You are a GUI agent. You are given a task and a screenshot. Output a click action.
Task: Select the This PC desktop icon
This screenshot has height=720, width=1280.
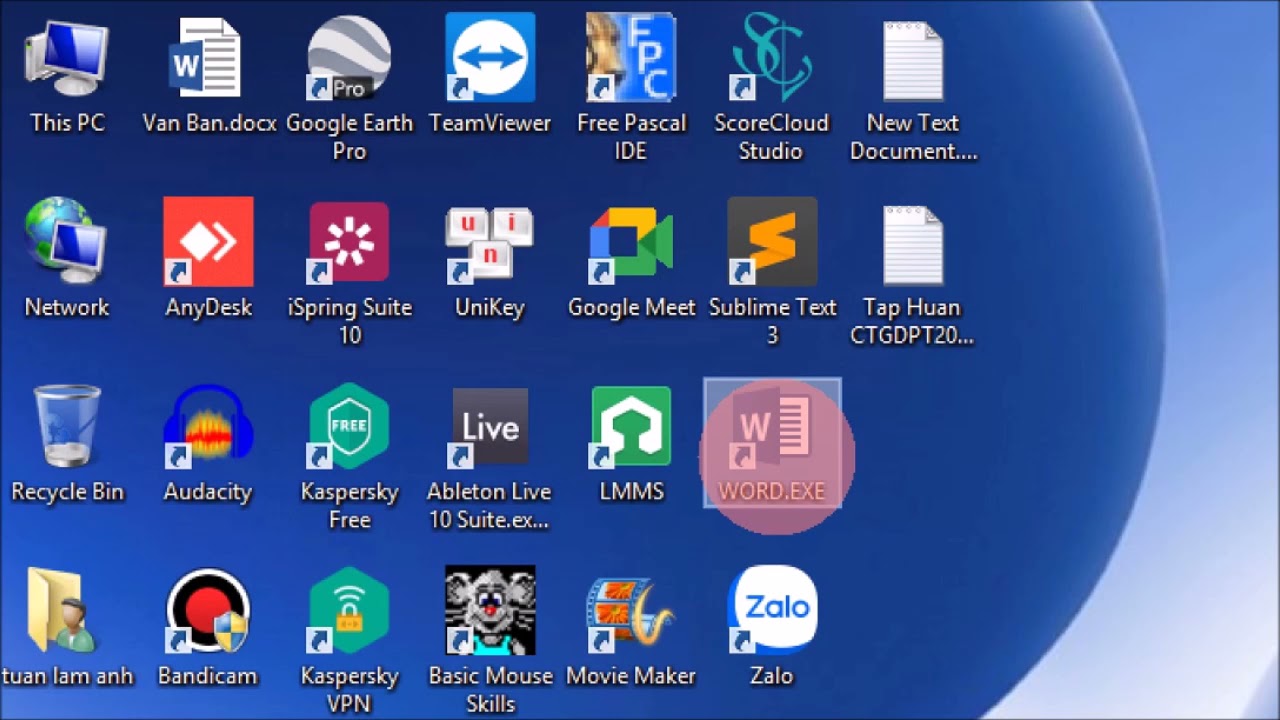[67, 75]
